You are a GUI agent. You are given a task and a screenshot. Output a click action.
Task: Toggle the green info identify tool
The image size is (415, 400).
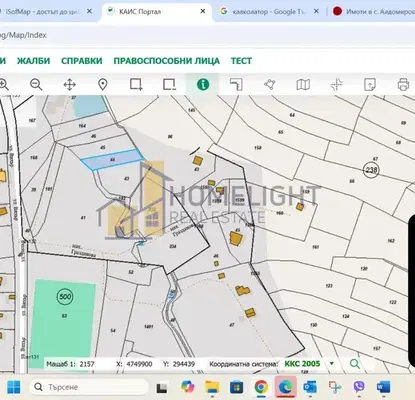203,85
